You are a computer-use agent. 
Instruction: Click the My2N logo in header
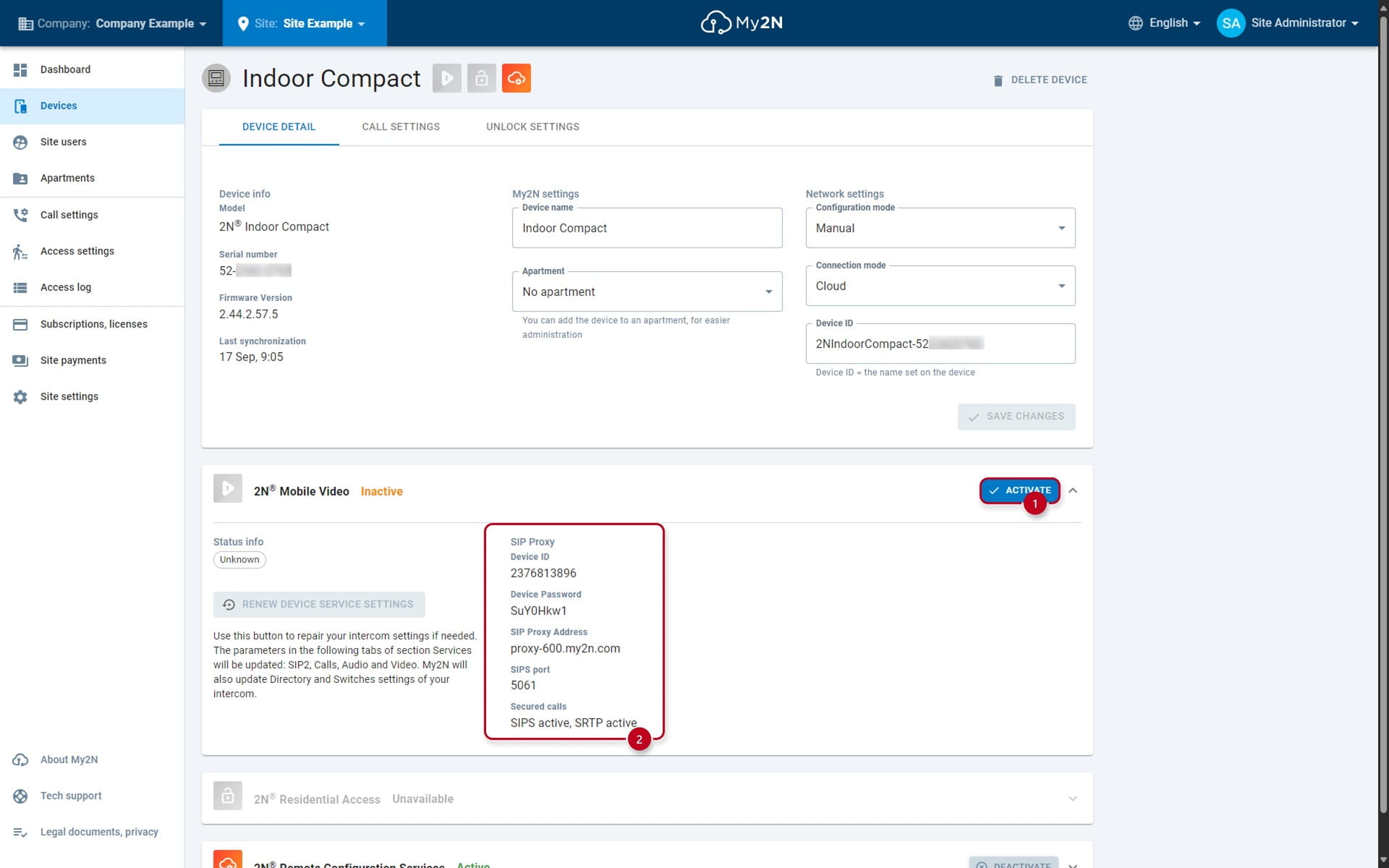[742, 22]
